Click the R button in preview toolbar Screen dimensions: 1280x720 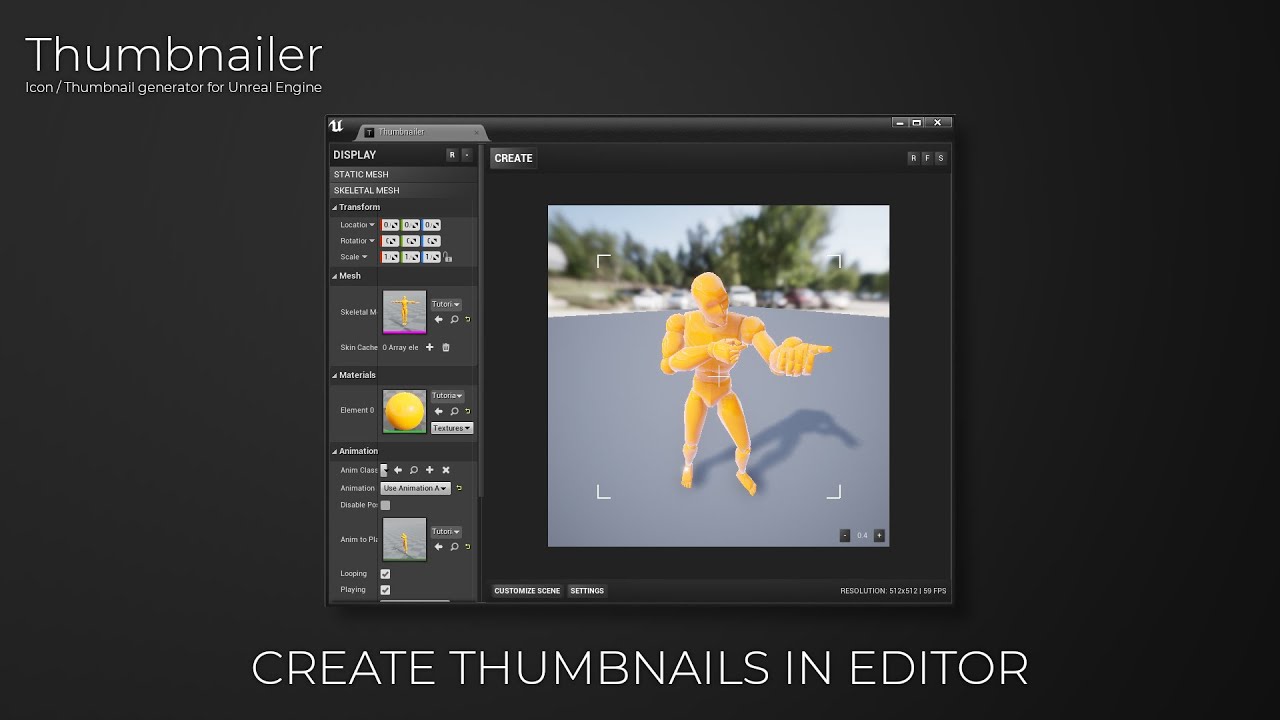point(913,158)
